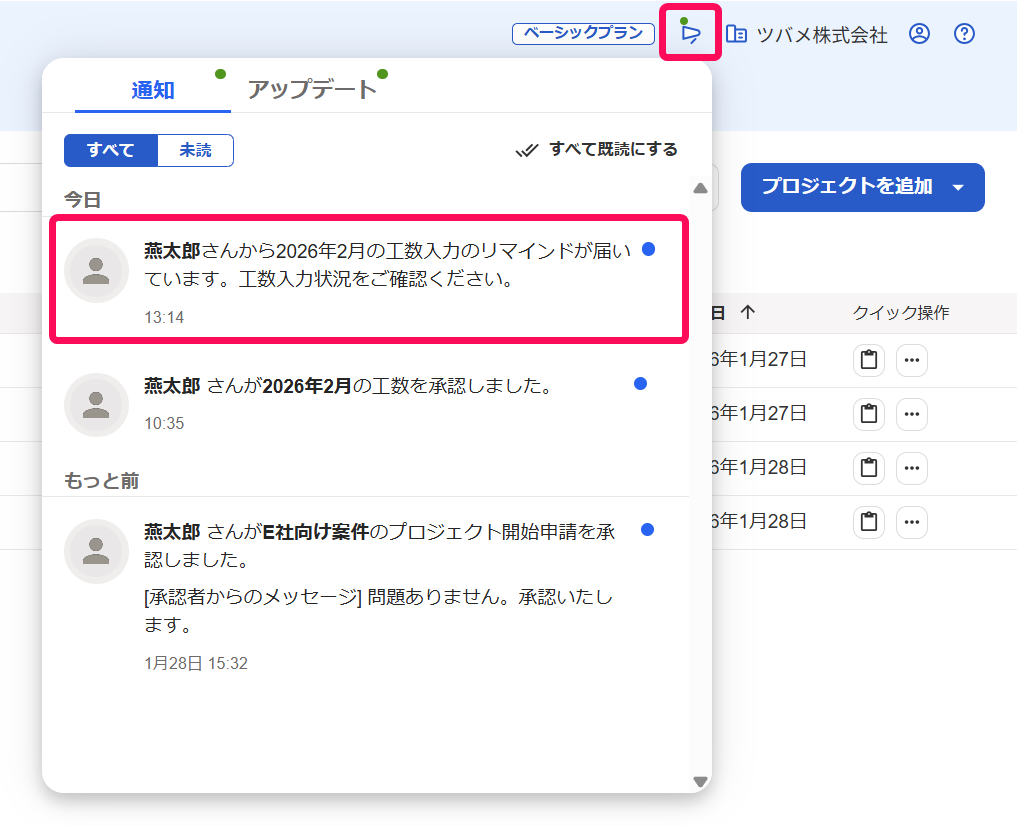Click the notification list scroll down arrow
This screenshot has width=1017, height=826.
(x=700, y=781)
